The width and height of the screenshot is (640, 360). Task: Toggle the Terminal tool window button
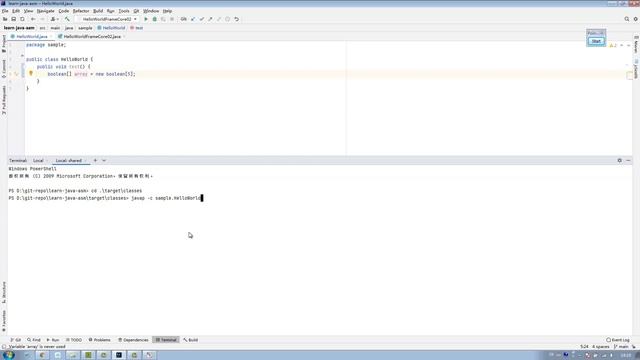point(166,340)
